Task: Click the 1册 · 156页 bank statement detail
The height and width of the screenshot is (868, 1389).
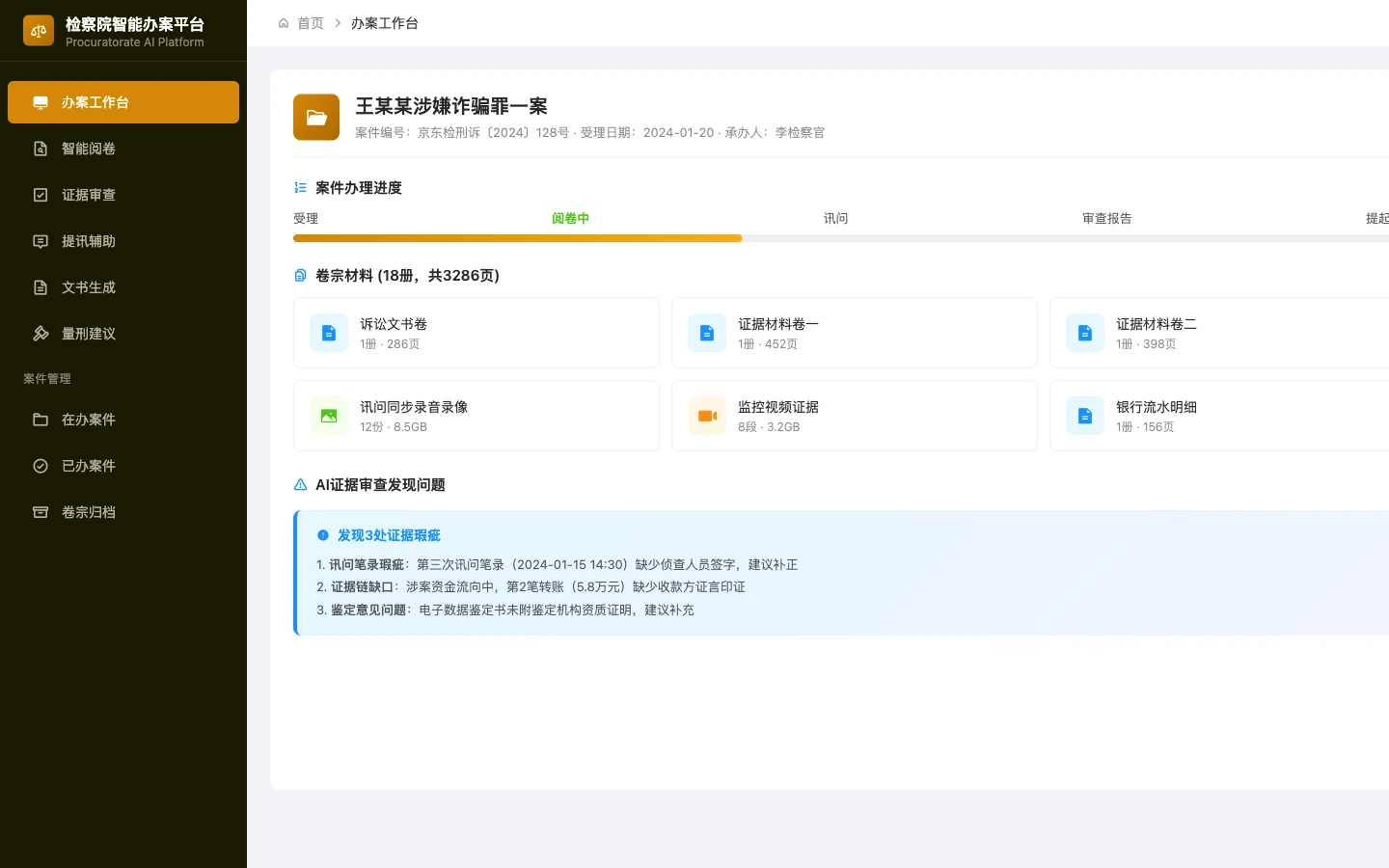Action: coord(1145,427)
